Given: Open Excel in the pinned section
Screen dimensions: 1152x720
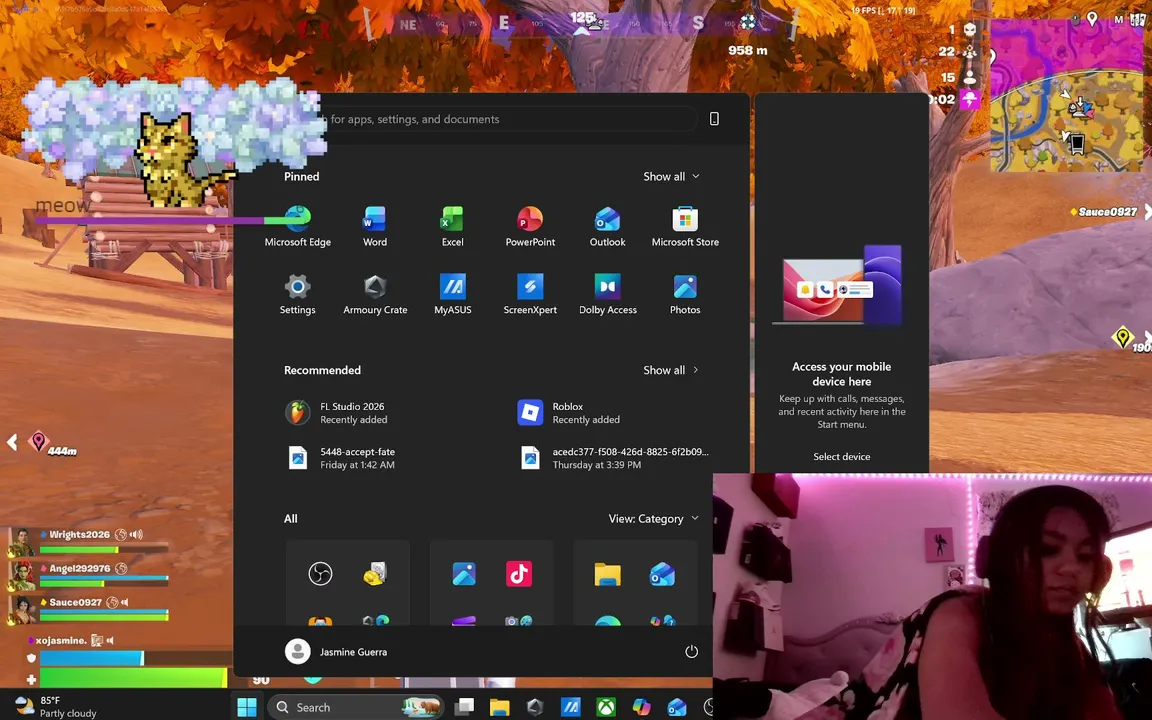Looking at the screenshot, I should click(x=453, y=226).
